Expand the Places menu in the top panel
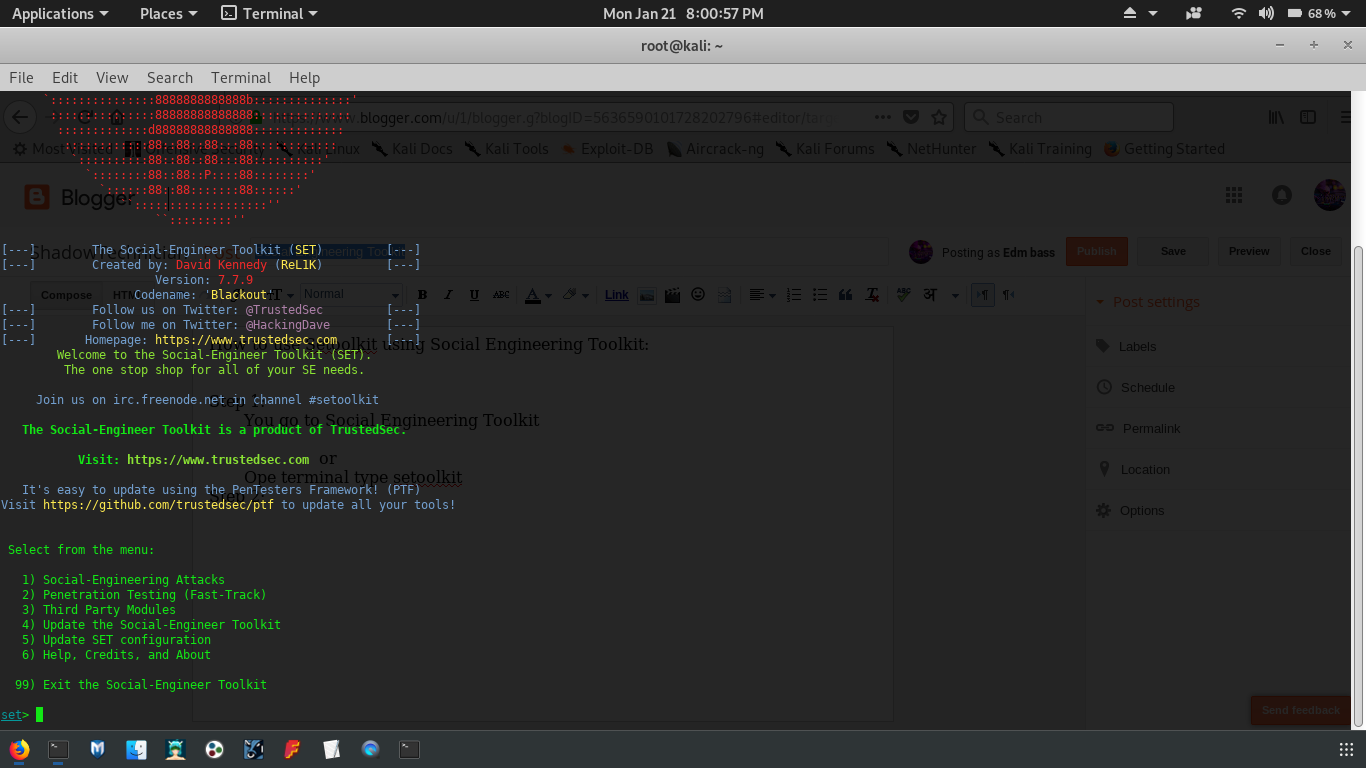Image resolution: width=1366 pixels, height=768 pixels. (x=169, y=13)
